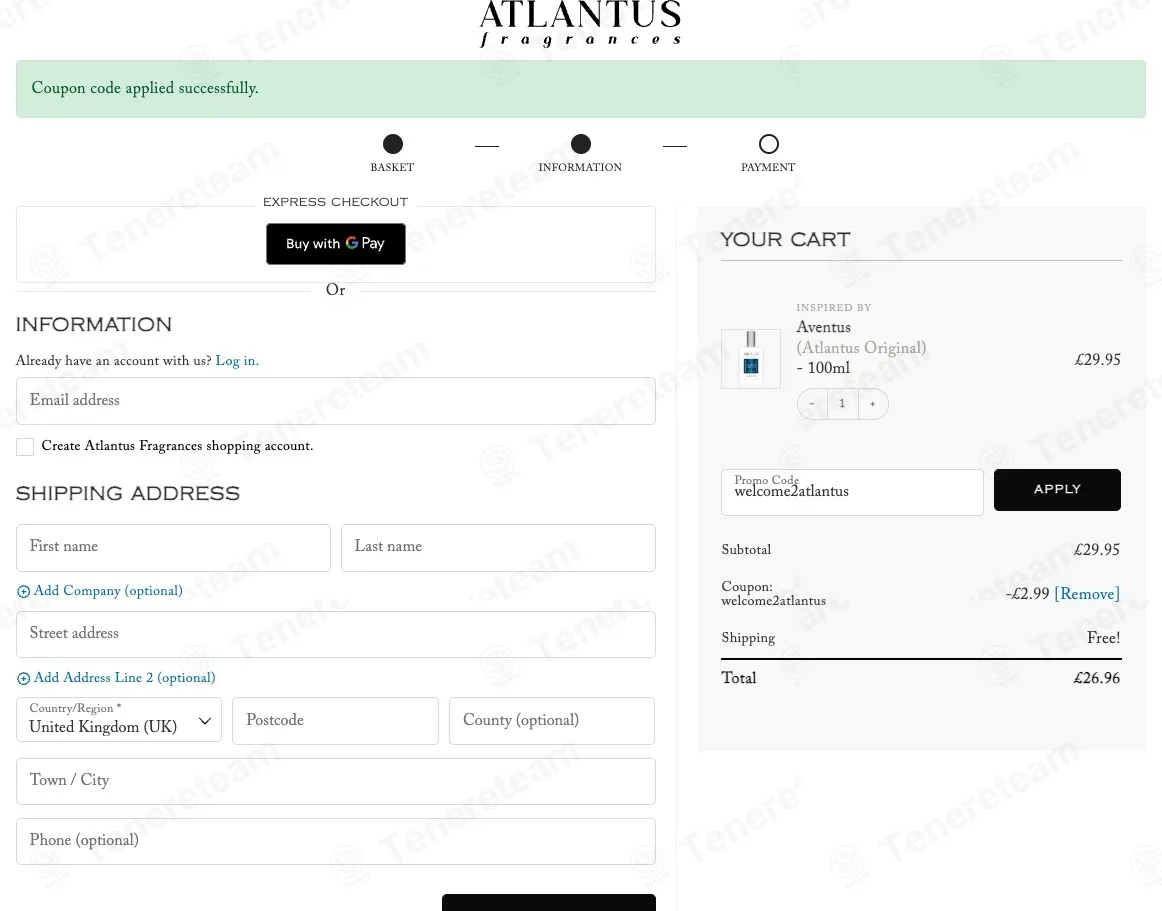The width and height of the screenshot is (1162, 911).
Task: Focus the Town / City field
Action: pyautogui.click(x=336, y=781)
